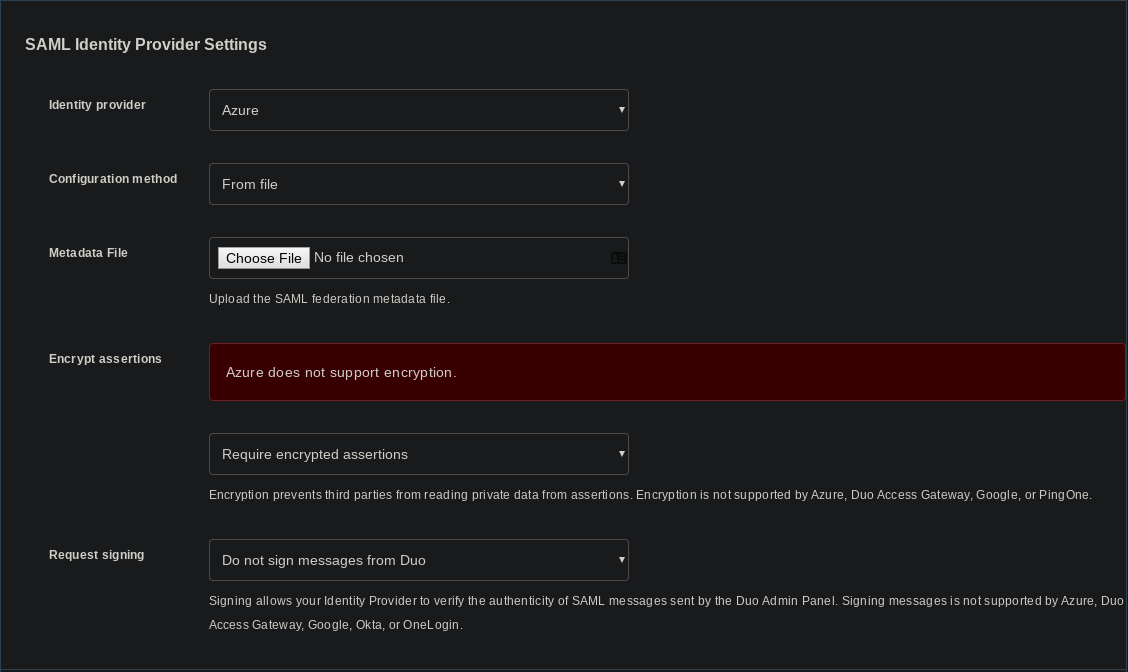Click the Identity provider field label
This screenshot has height=672, width=1128.
point(97,105)
